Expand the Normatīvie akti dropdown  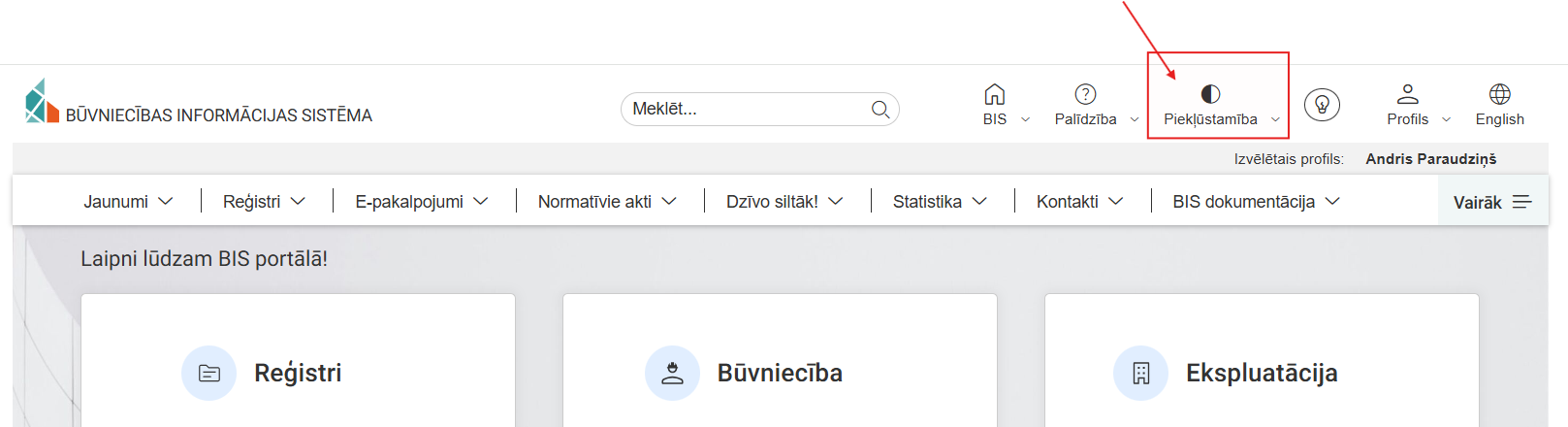(607, 201)
